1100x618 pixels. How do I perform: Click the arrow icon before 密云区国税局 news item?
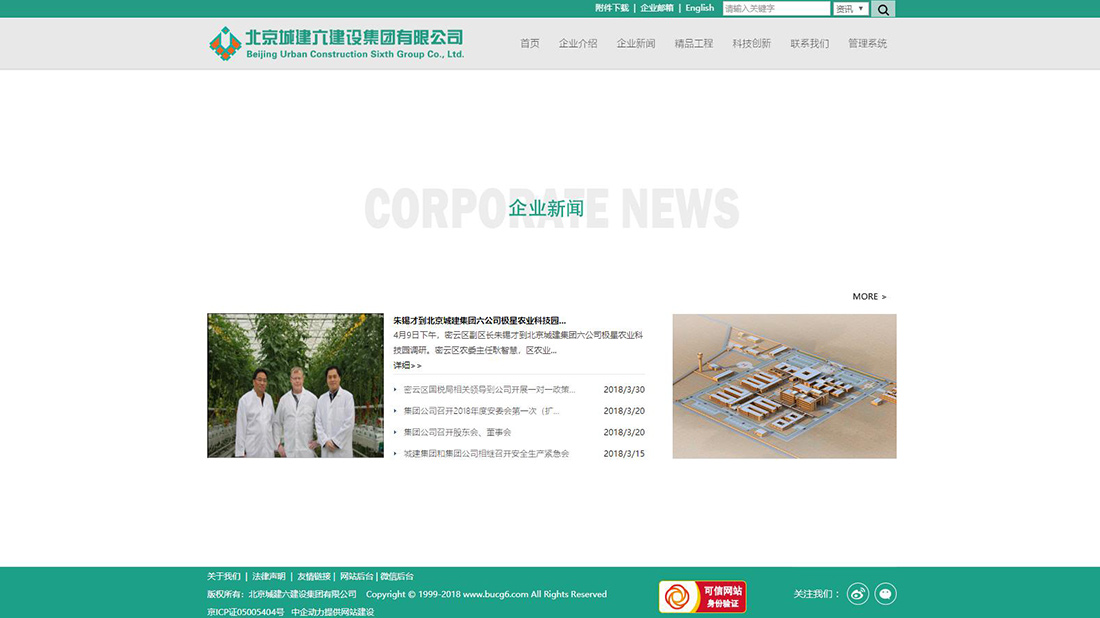[396, 389]
